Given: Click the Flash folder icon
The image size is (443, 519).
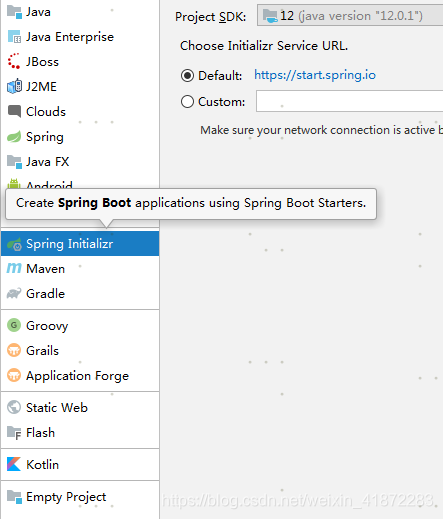Looking at the screenshot, I should pos(14,433).
